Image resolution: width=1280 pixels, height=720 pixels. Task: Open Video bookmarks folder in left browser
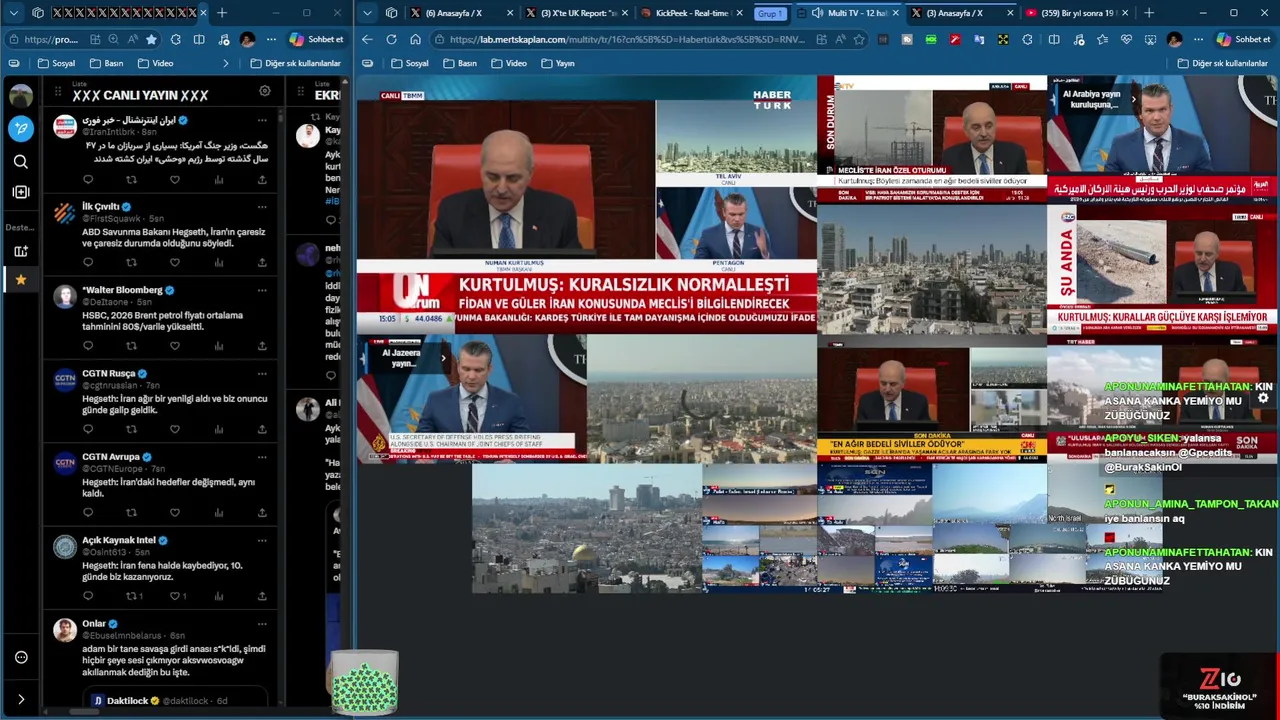[154, 63]
